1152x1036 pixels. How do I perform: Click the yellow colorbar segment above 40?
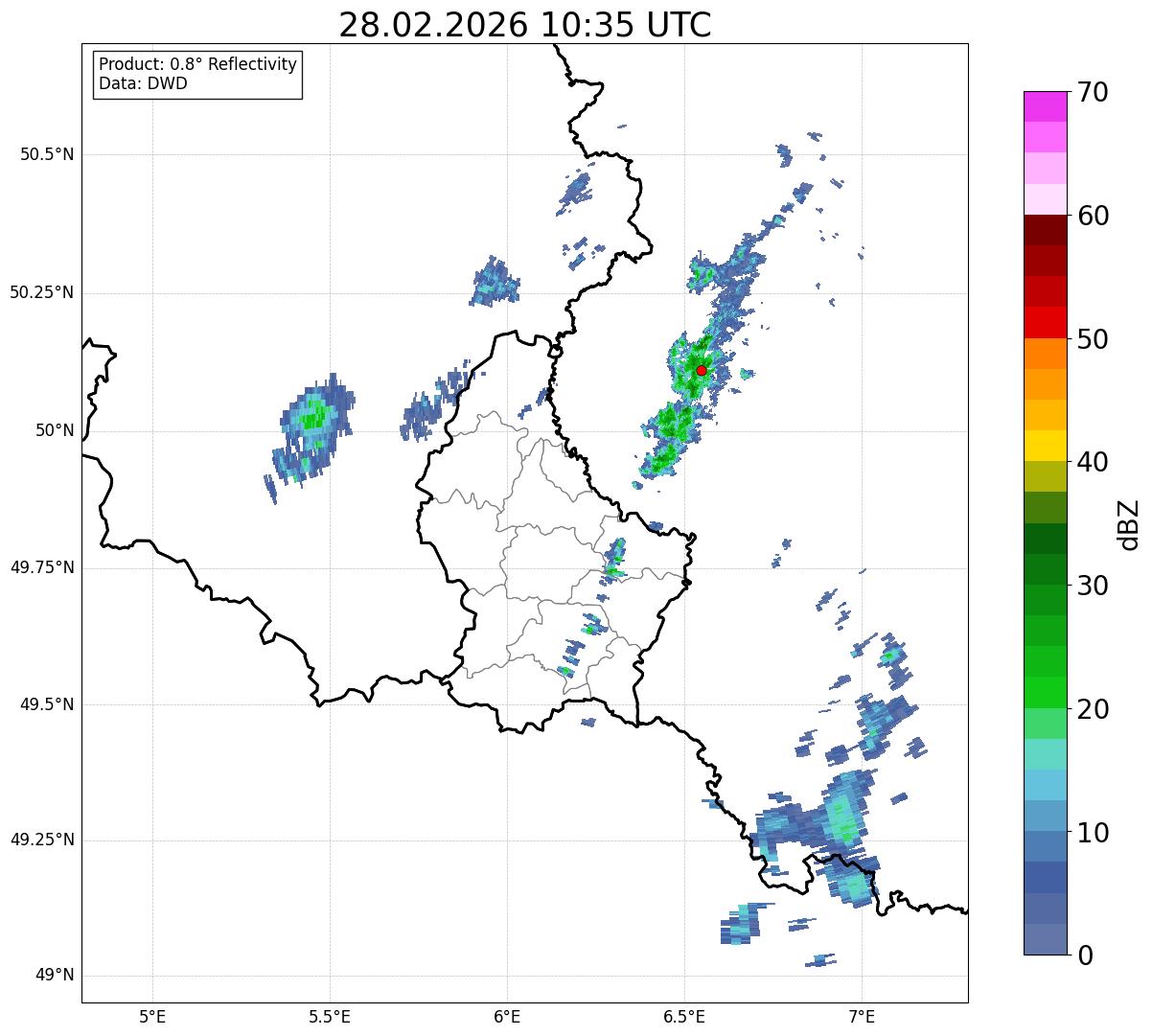(1045, 446)
